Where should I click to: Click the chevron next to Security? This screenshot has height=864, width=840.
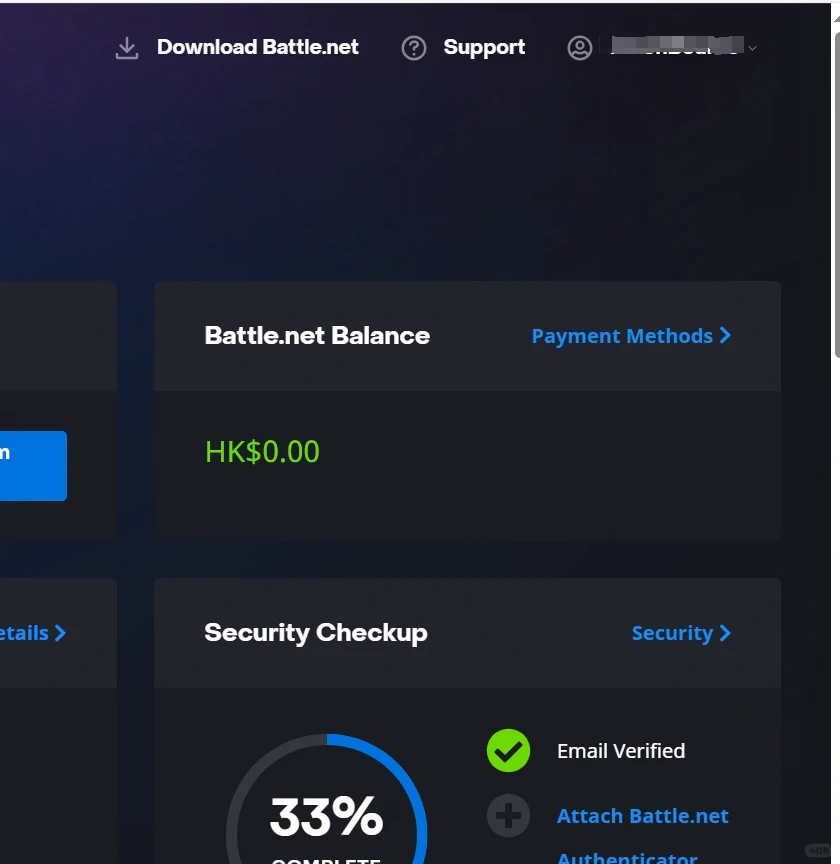pyautogui.click(x=725, y=633)
